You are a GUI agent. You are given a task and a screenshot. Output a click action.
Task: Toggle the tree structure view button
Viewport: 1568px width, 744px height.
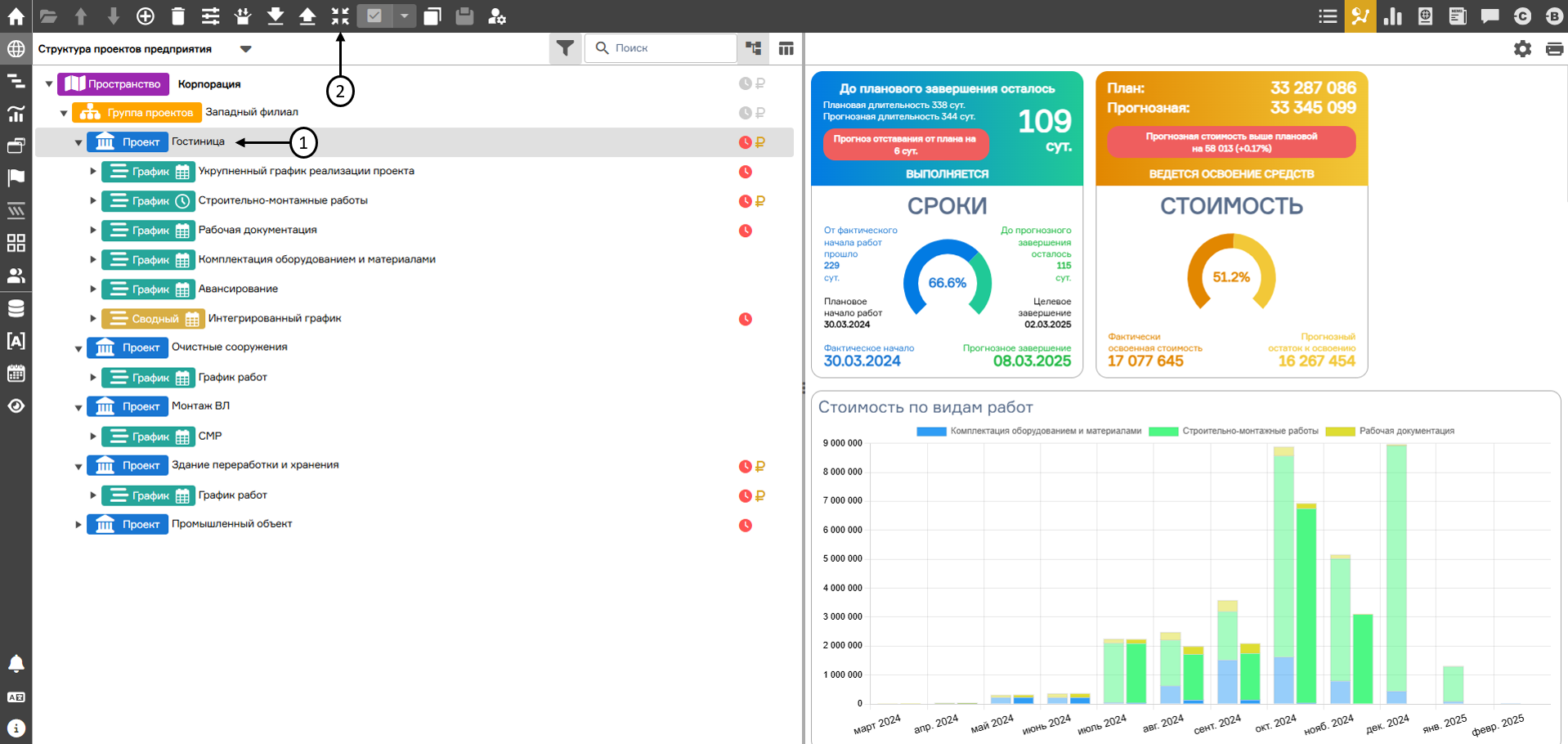[x=754, y=48]
